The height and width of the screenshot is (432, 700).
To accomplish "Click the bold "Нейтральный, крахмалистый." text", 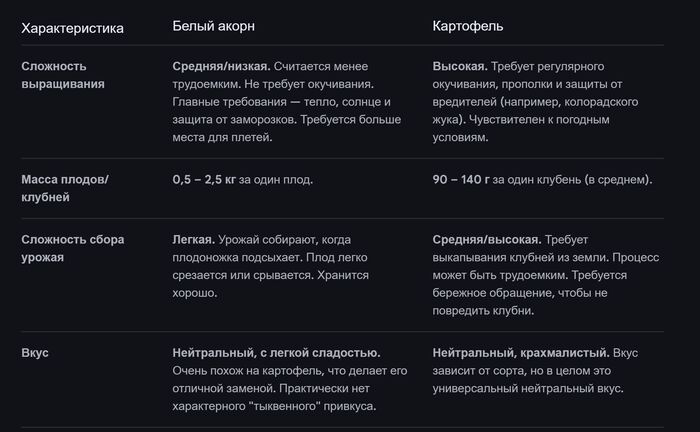I will point(521,353).
